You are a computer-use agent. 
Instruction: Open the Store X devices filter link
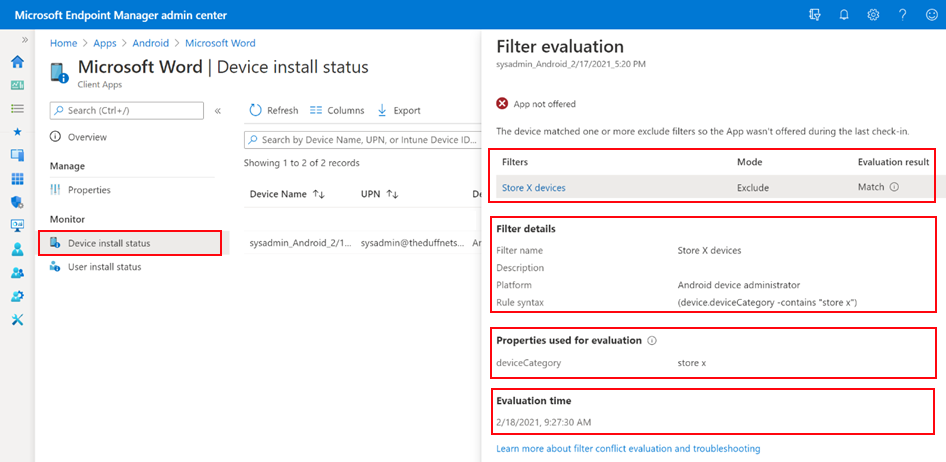533,187
